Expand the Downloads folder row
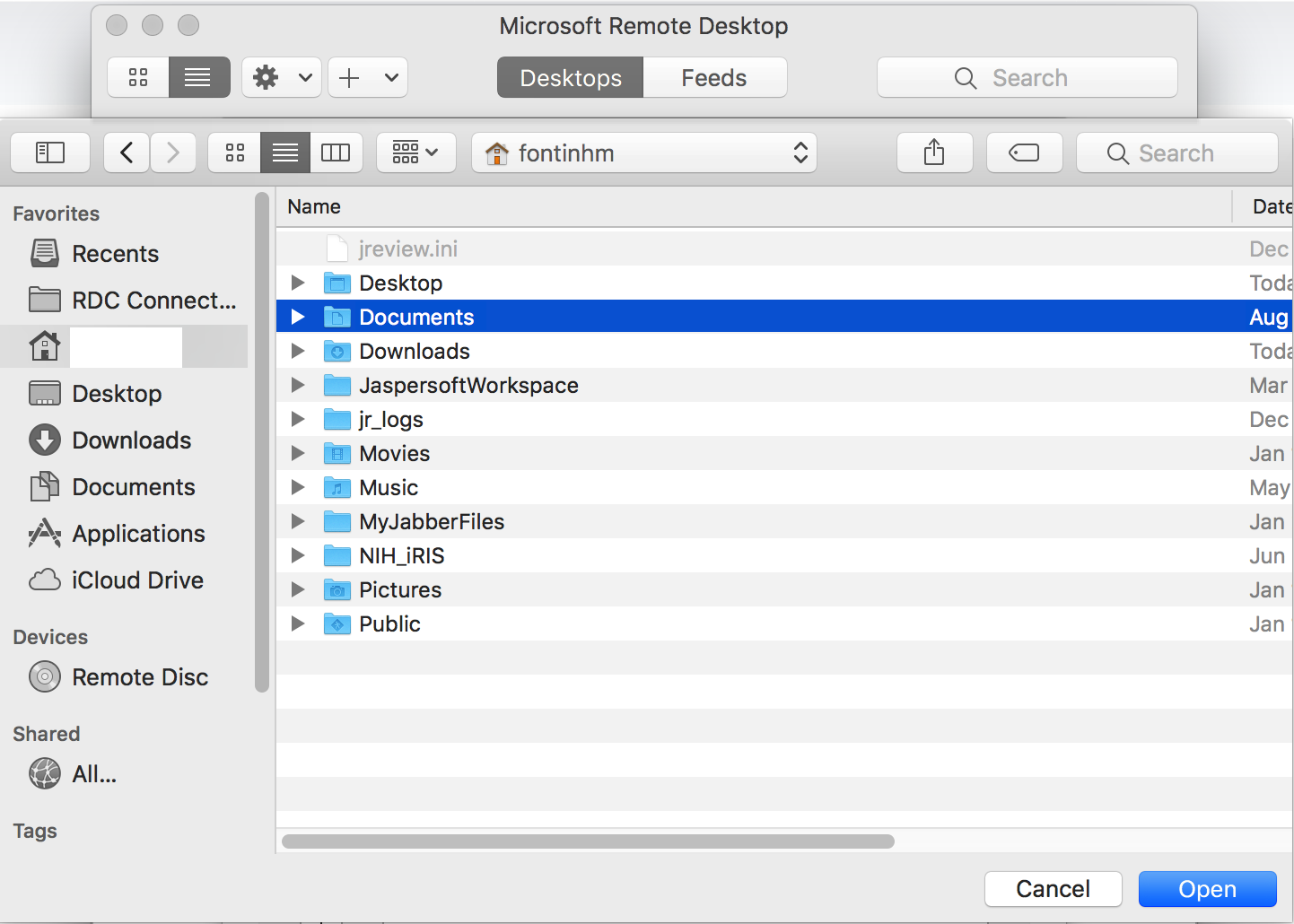 (x=298, y=351)
